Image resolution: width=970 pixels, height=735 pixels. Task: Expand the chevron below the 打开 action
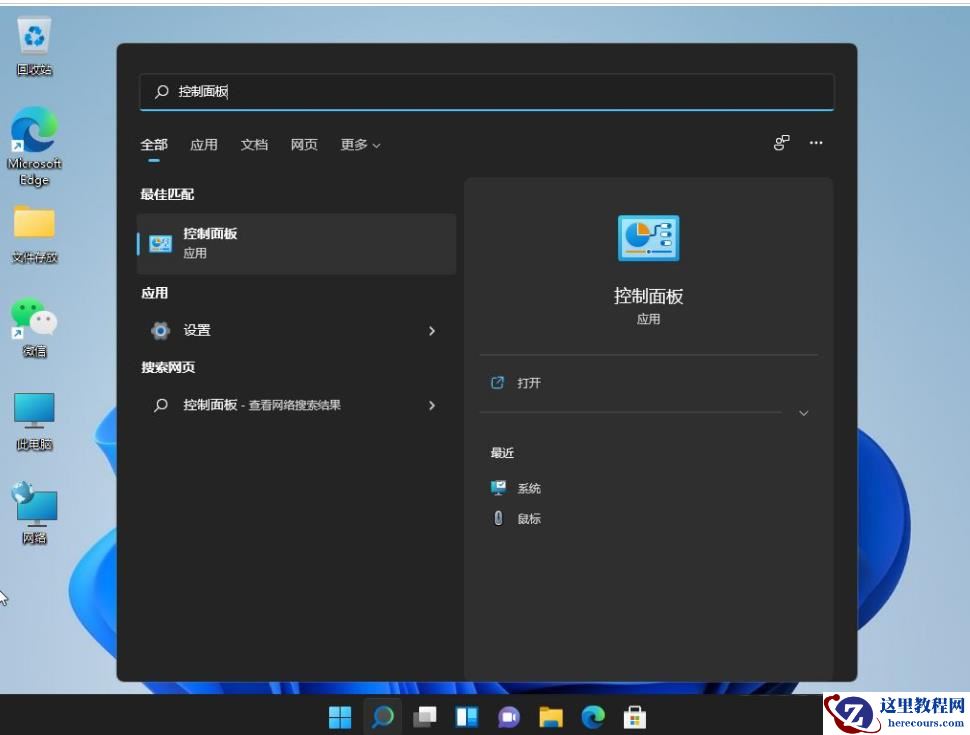(803, 412)
